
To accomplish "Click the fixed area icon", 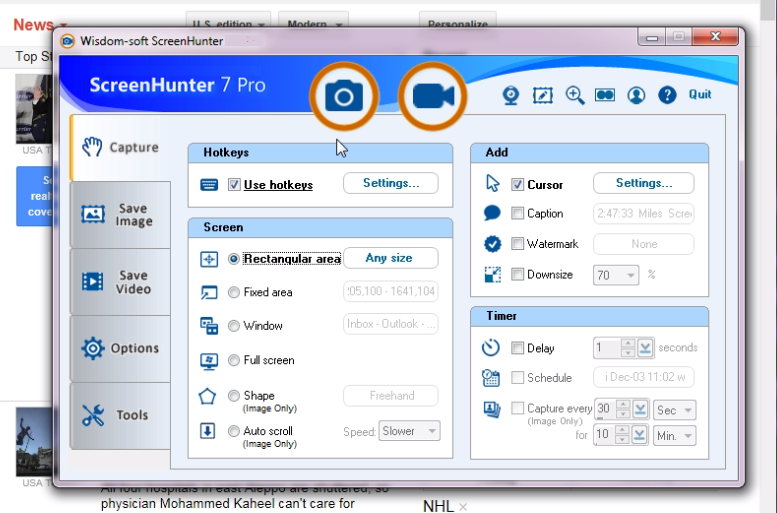I will pyautogui.click(x=209, y=292).
